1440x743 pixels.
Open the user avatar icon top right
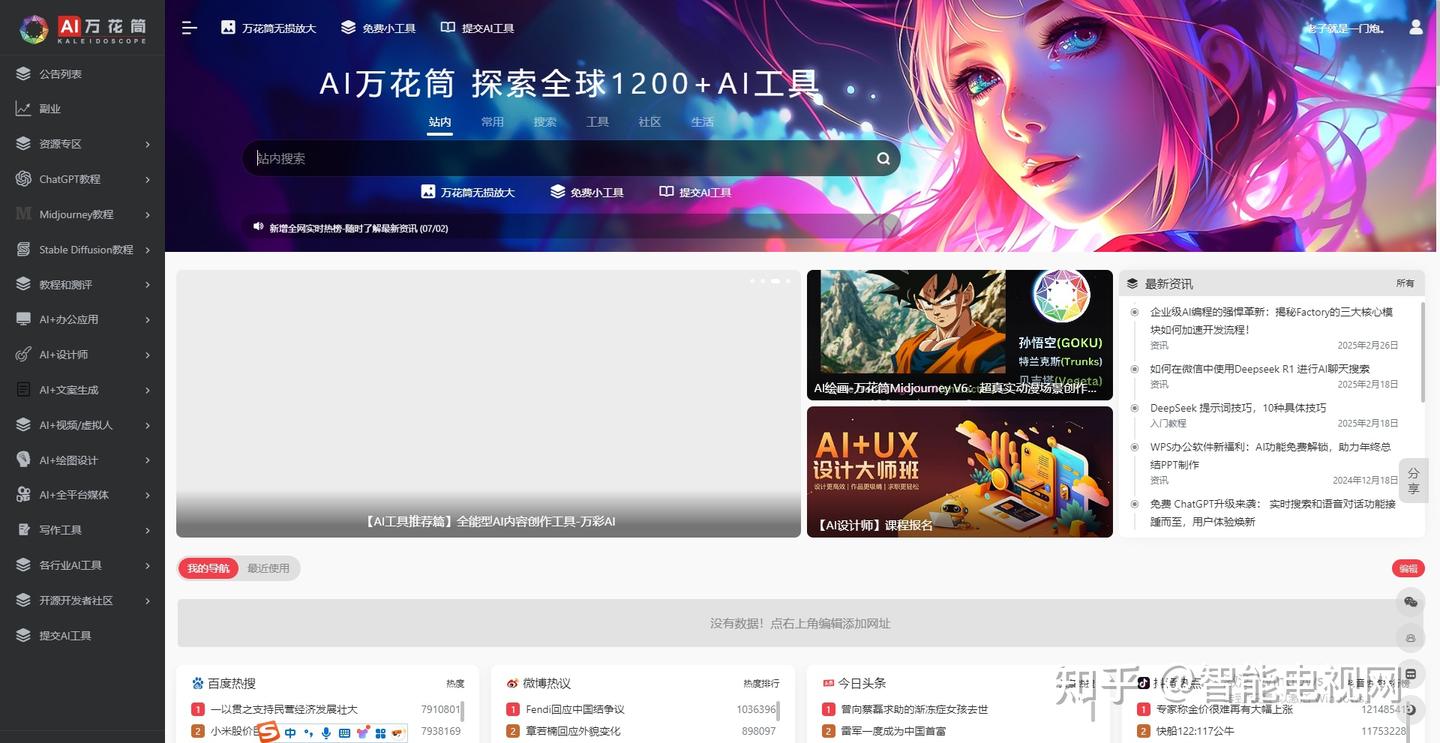[x=1416, y=28]
